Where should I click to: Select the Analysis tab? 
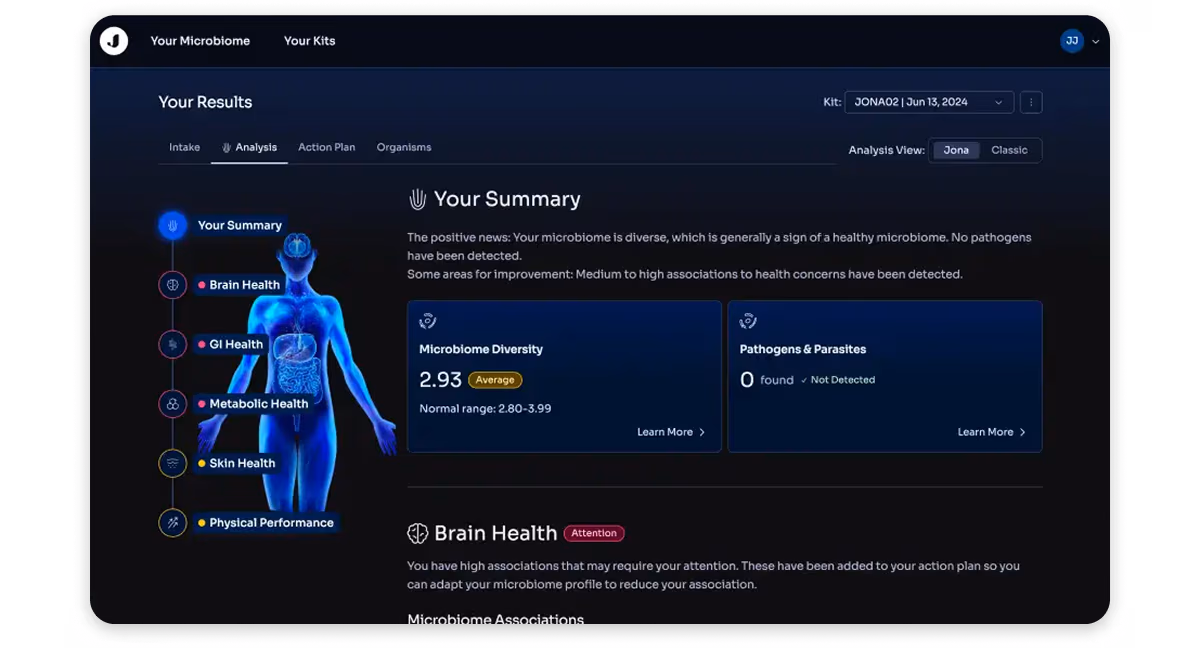pos(249,147)
